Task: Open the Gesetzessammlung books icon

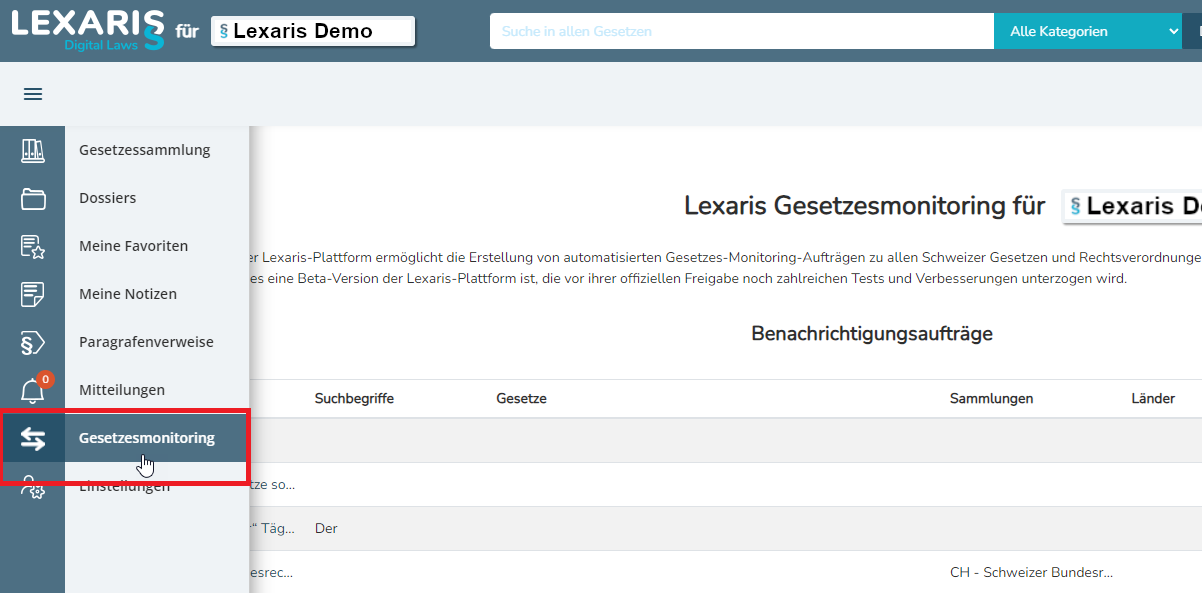Action: point(33,151)
